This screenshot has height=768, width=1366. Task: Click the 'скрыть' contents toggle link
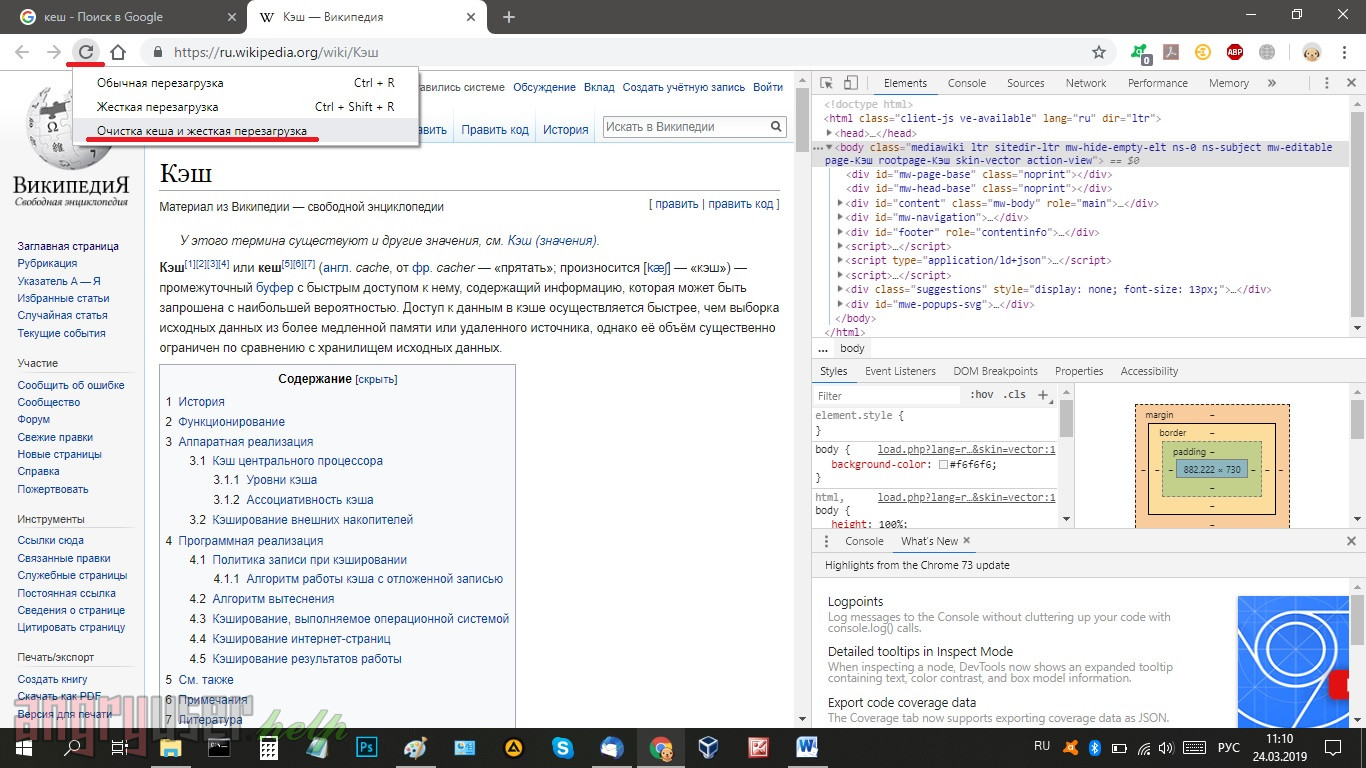(377, 380)
